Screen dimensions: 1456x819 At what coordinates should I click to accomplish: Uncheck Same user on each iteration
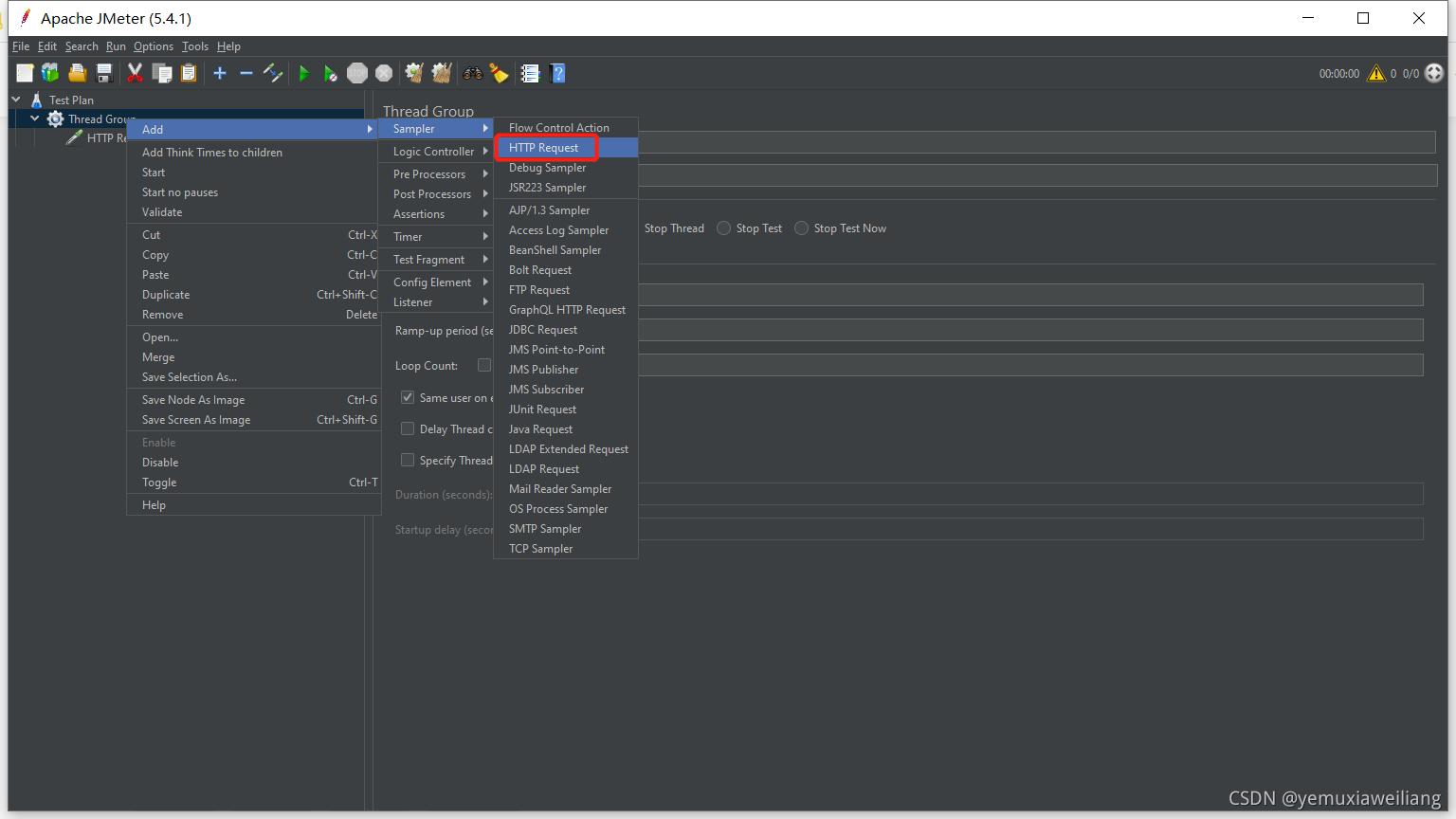408,397
